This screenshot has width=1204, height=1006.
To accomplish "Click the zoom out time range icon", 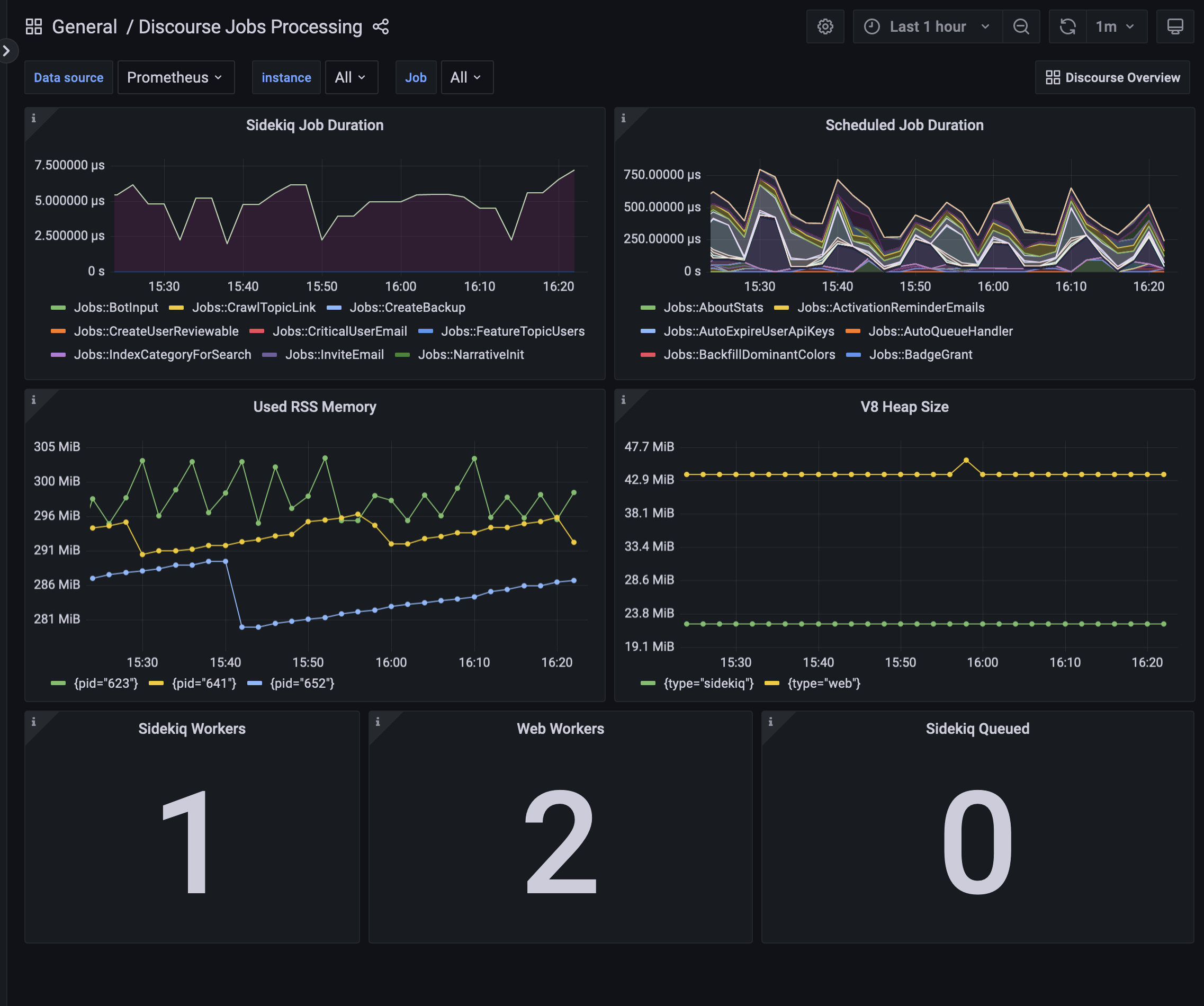I will pos(1022,26).
